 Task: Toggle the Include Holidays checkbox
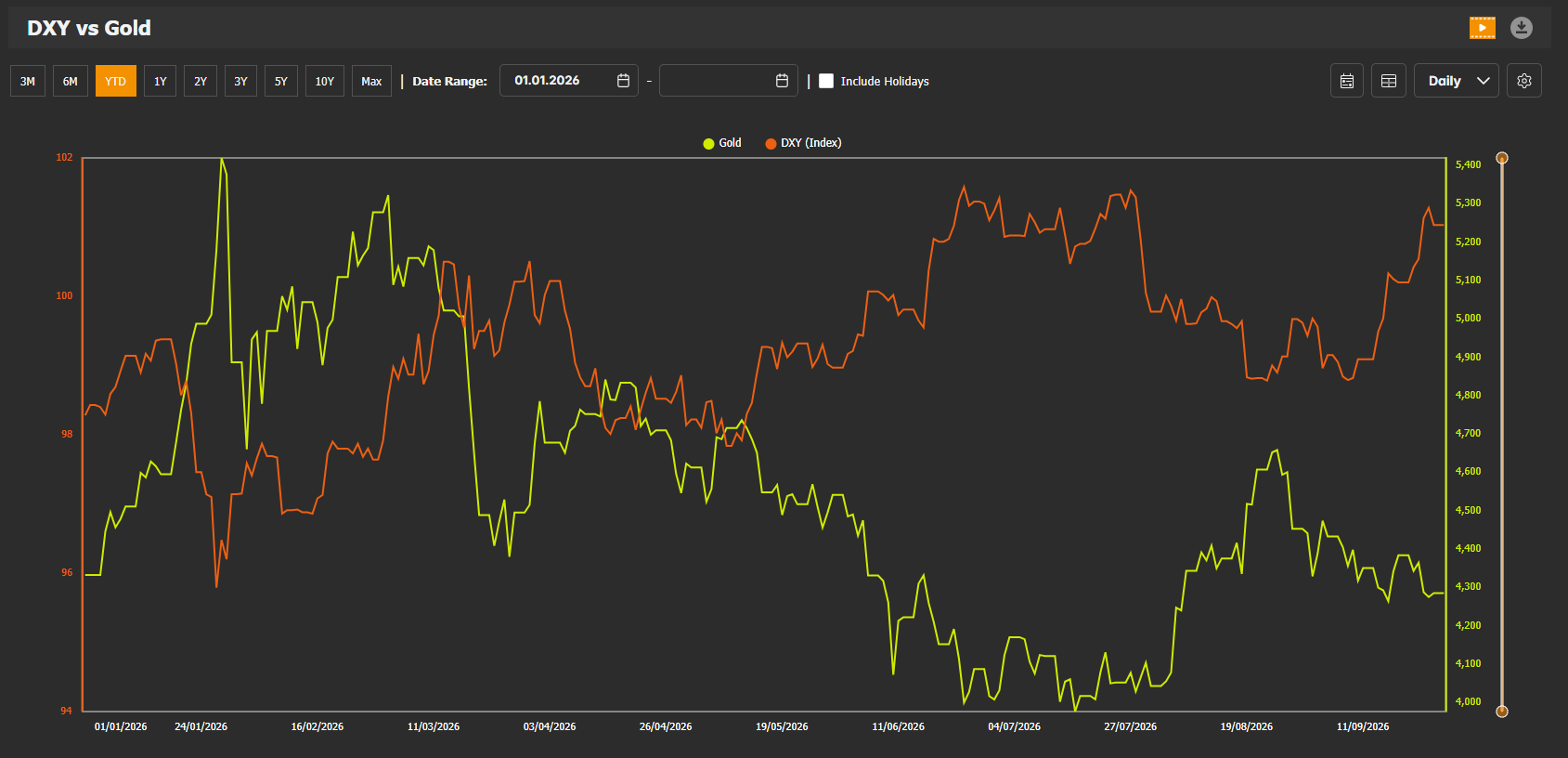pyautogui.click(x=826, y=81)
